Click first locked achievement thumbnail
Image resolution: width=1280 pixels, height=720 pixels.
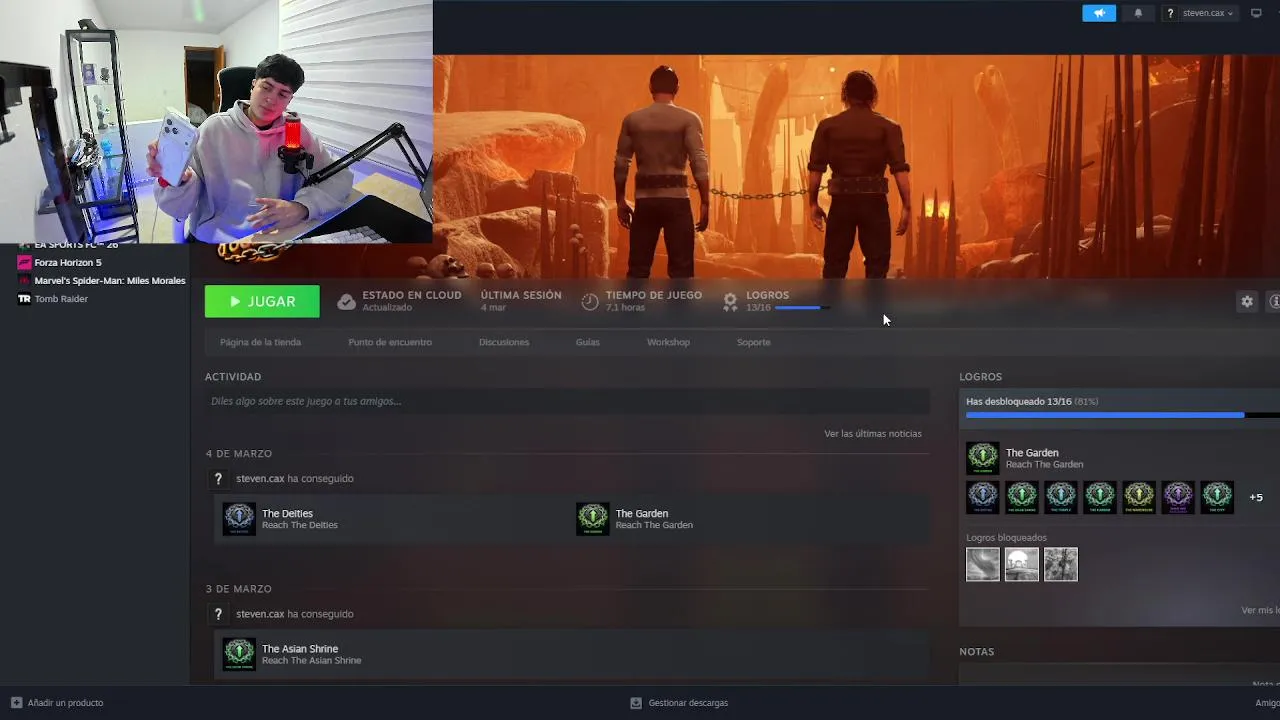[982, 564]
